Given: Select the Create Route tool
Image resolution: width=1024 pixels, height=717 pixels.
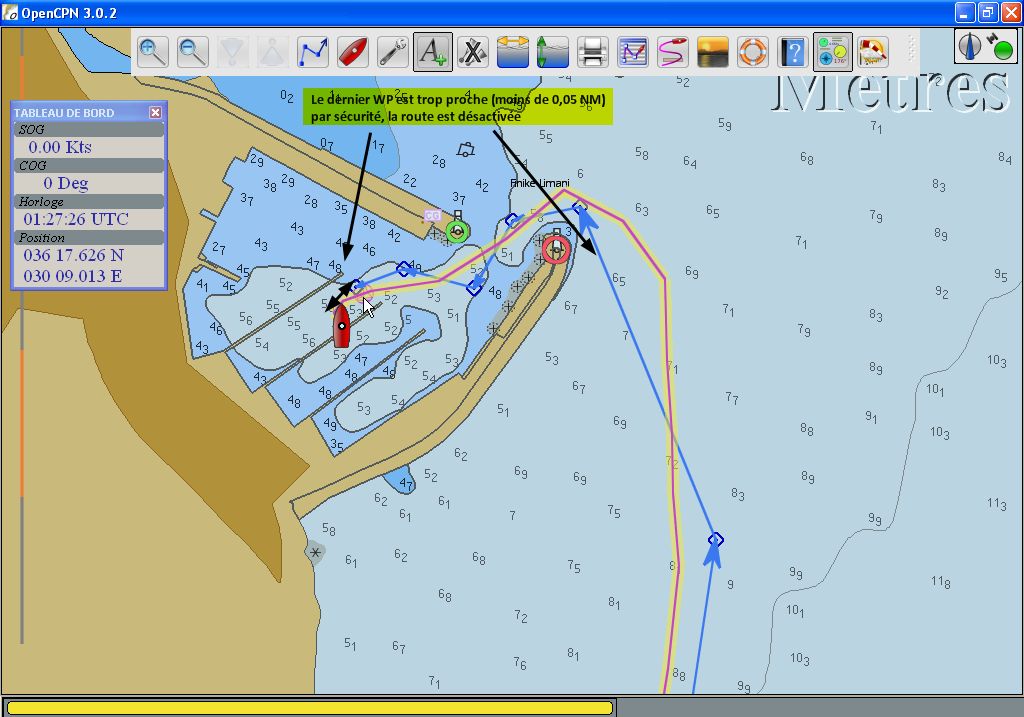Looking at the screenshot, I should coord(313,51).
